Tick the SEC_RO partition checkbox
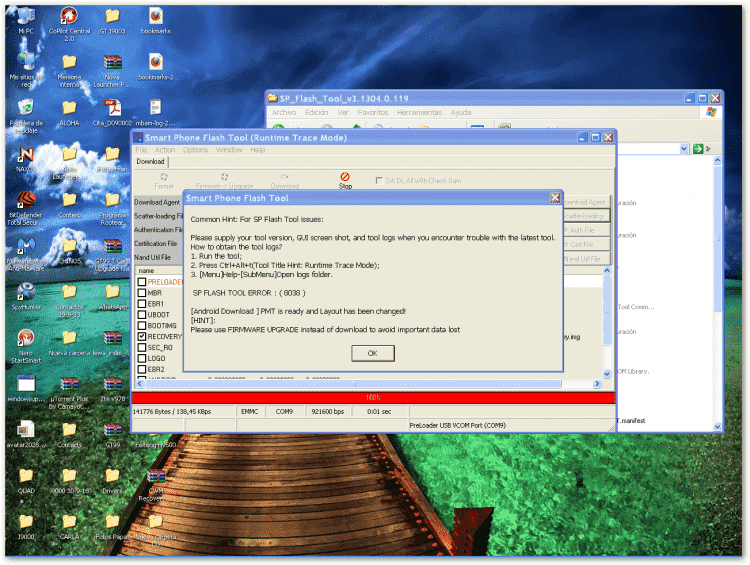 click(x=142, y=347)
